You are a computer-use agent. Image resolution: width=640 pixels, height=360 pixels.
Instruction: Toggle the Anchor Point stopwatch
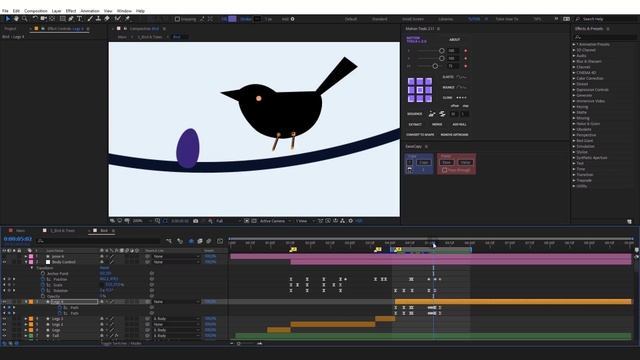pyautogui.click(x=43, y=273)
